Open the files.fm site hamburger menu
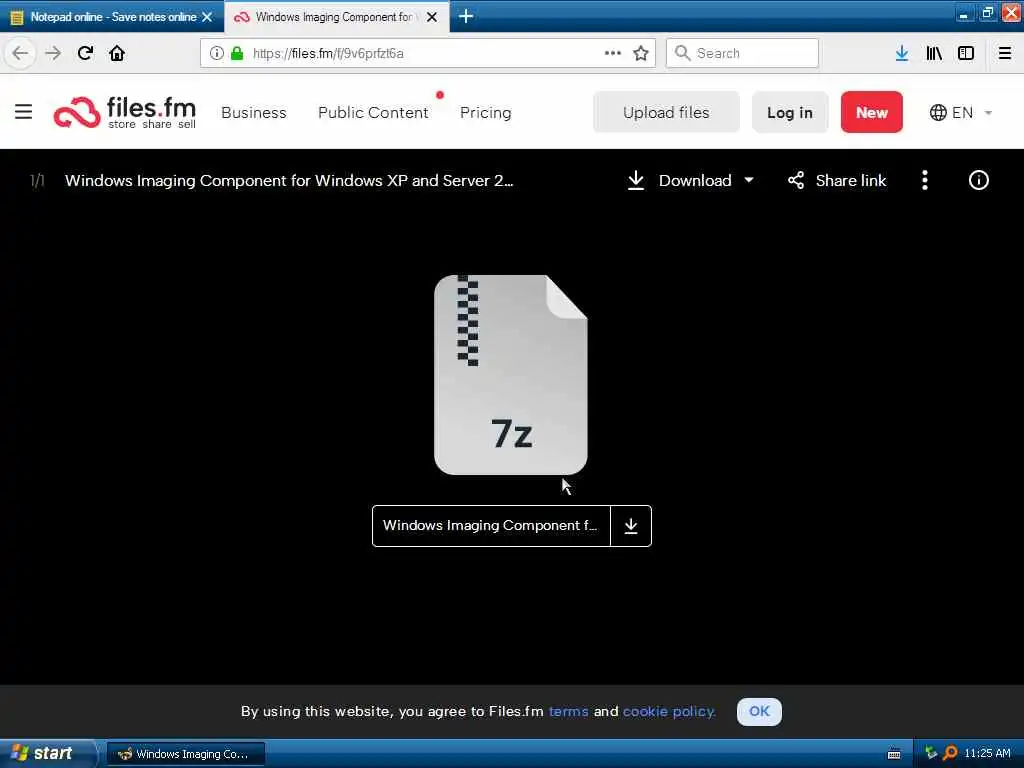Viewport: 1024px width, 768px height. [24, 112]
